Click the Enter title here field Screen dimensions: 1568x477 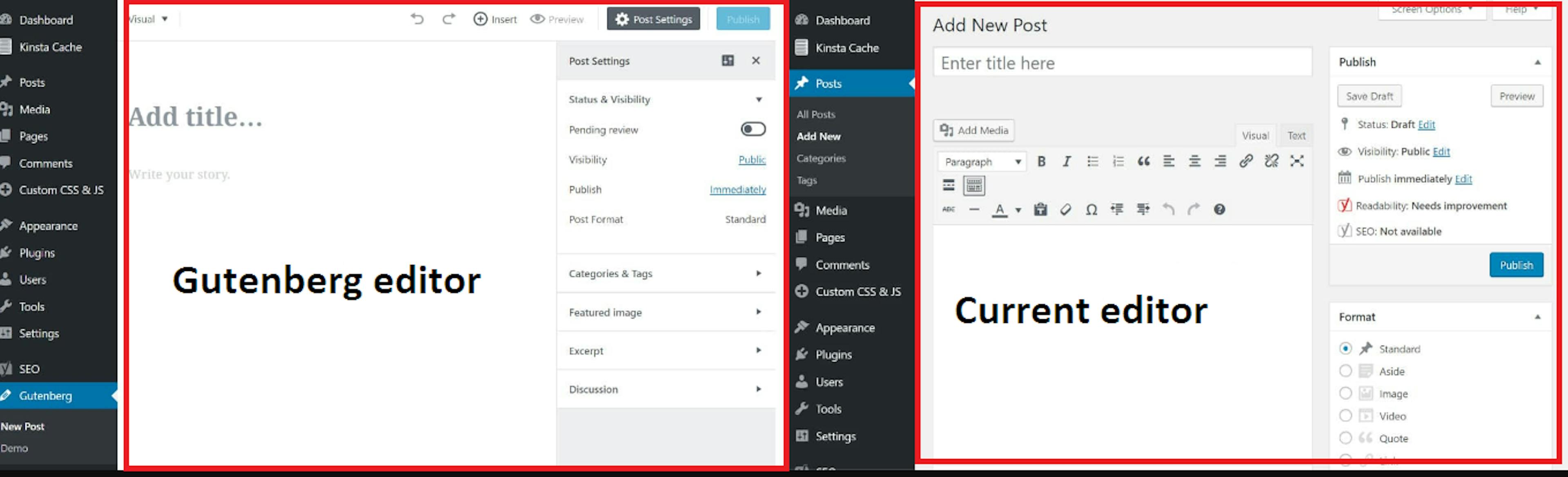click(1123, 63)
